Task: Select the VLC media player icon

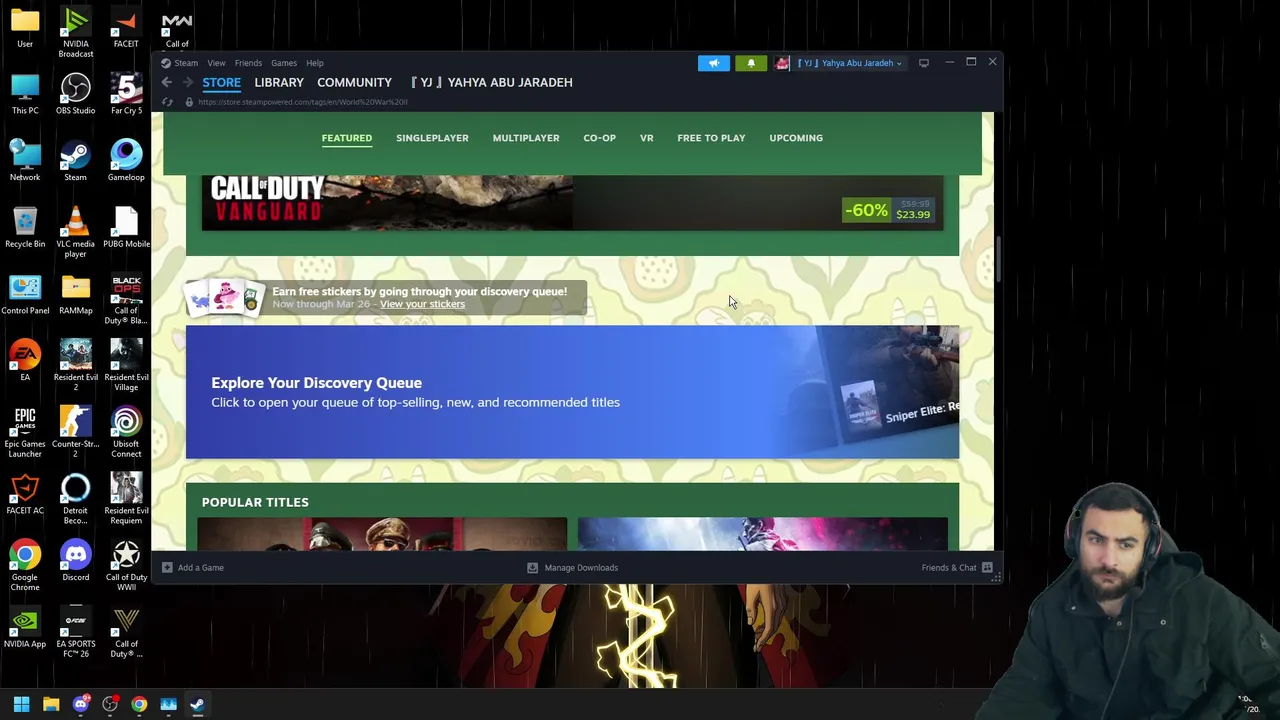Action: point(75,233)
